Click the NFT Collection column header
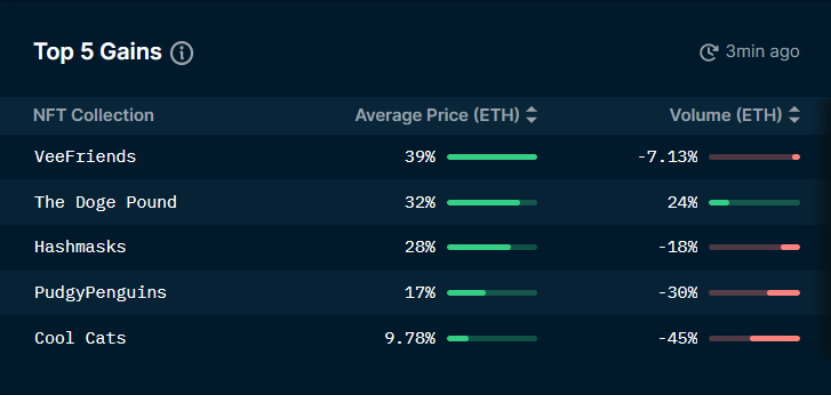 (x=94, y=116)
